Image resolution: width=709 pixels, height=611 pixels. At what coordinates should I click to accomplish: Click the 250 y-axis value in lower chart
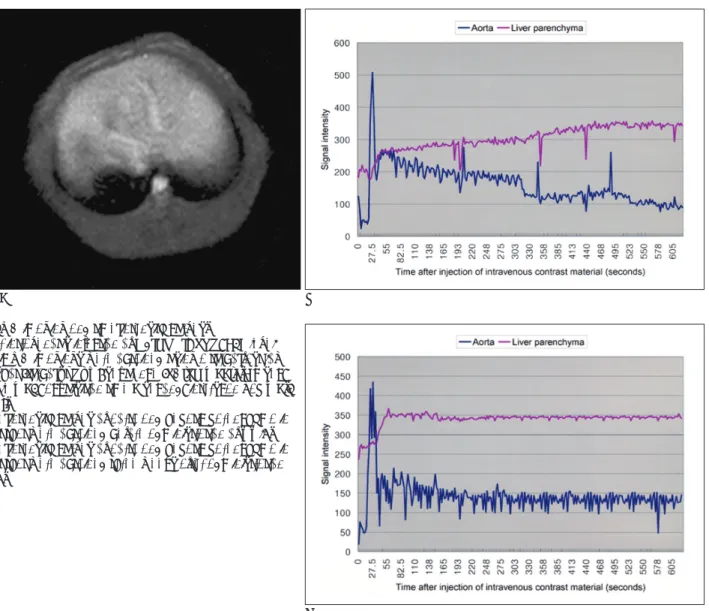click(x=342, y=455)
